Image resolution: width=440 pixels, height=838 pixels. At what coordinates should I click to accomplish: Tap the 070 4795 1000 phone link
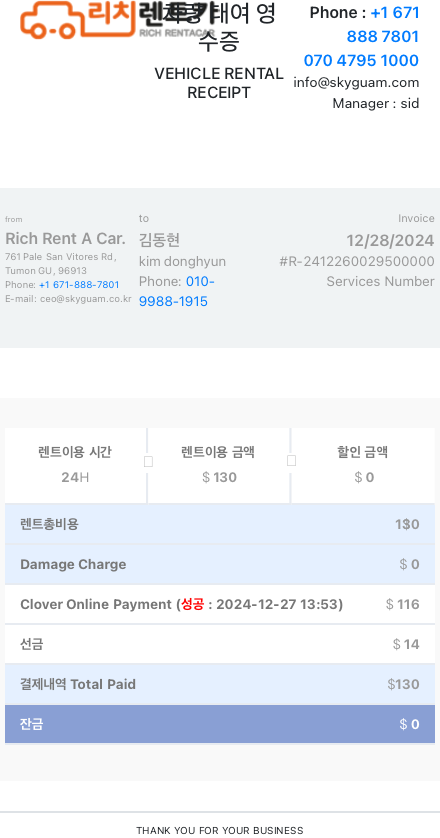tap(361, 61)
